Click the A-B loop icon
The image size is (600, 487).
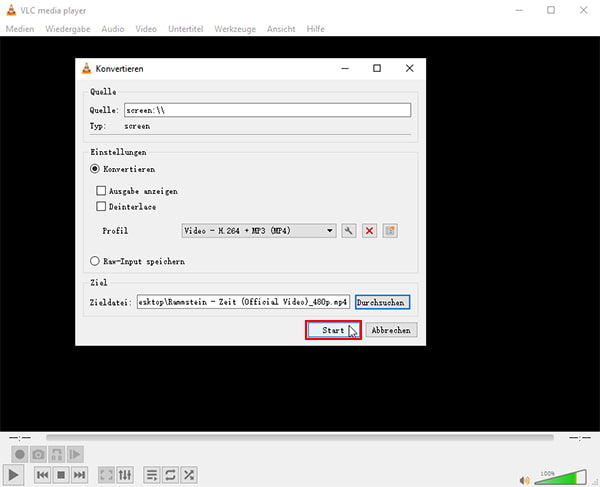(57, 454)
